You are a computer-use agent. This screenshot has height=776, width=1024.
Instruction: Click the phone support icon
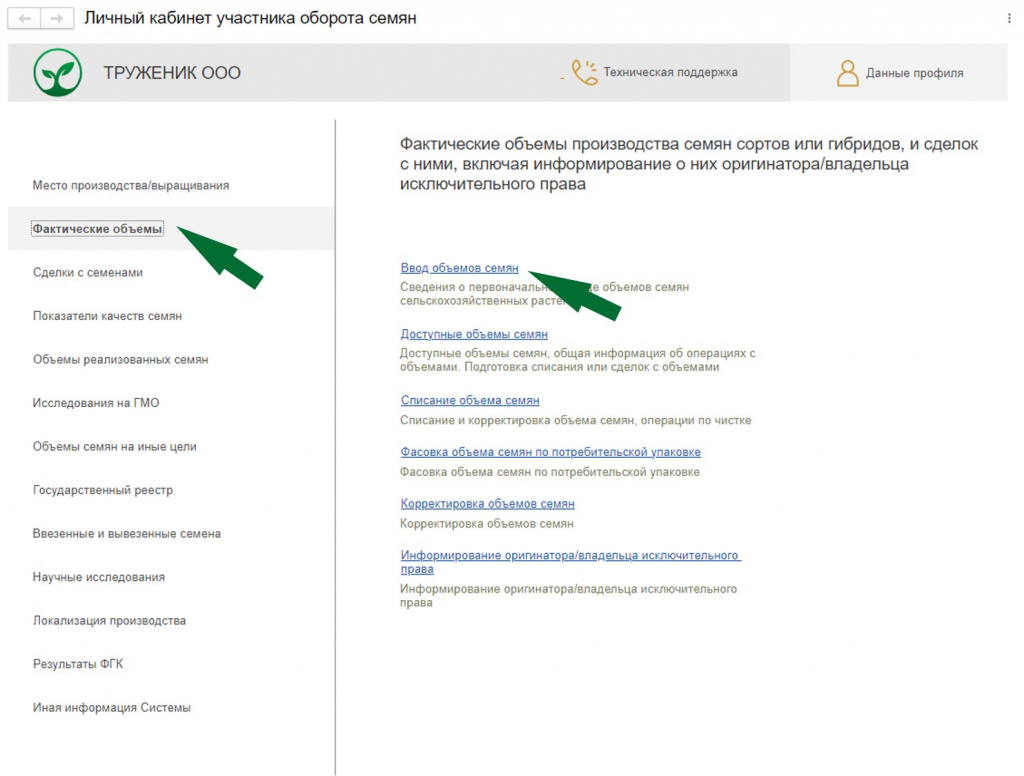coord(584,73)
